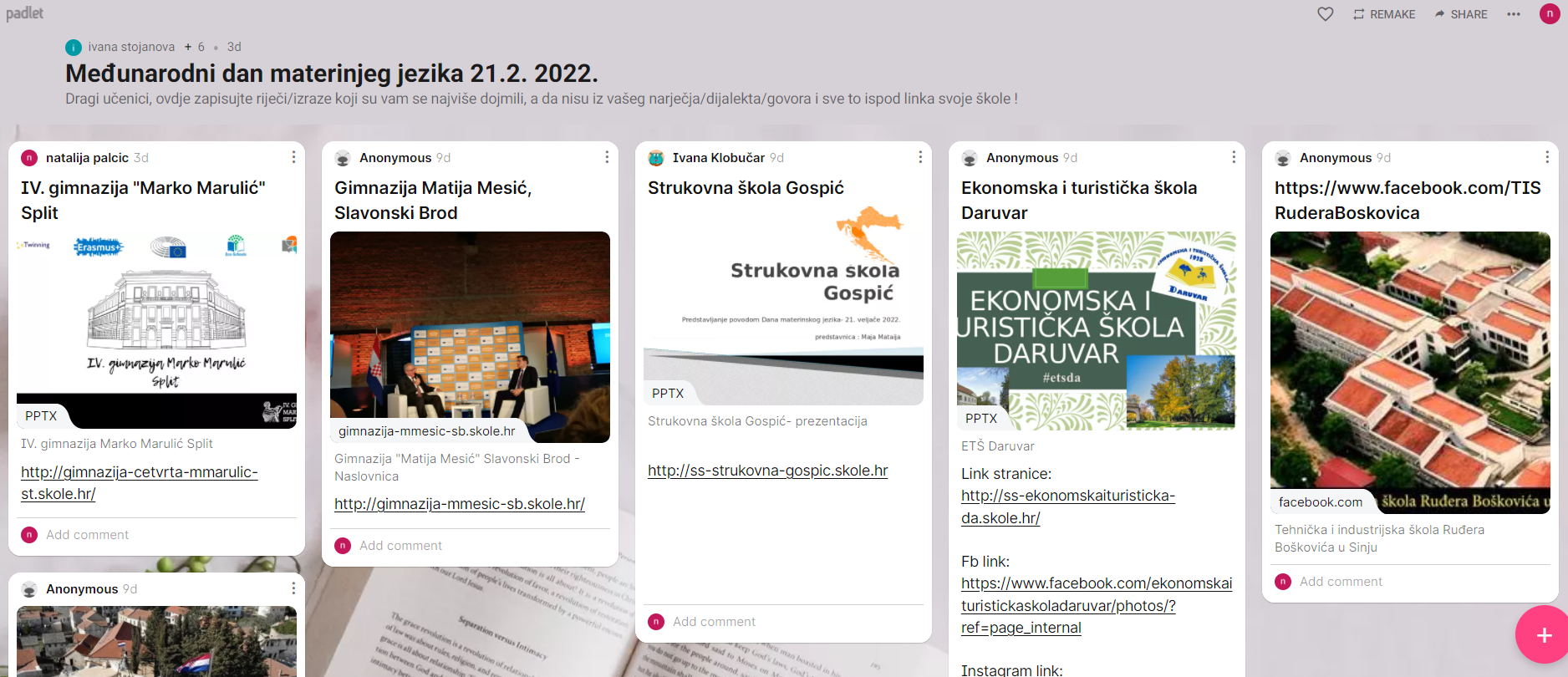Click the pink plus button to add post
Image resolution: width=1568 pixels, height=677 pixels.
1543,635
